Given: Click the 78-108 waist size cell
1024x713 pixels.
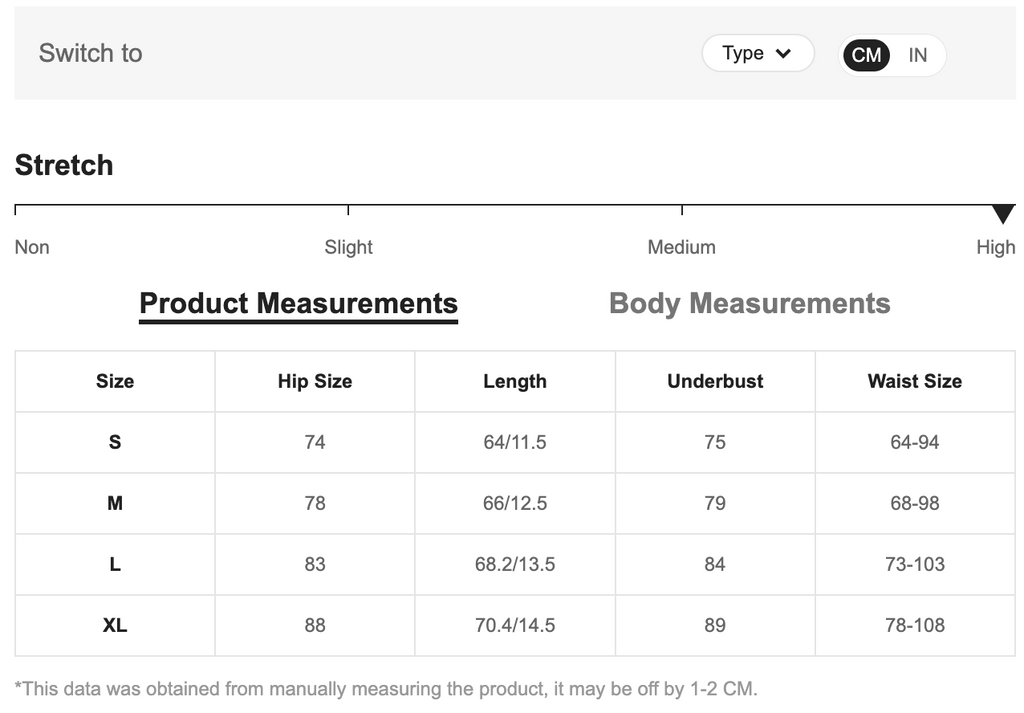Looking at the screenshot, I should 915,625.
